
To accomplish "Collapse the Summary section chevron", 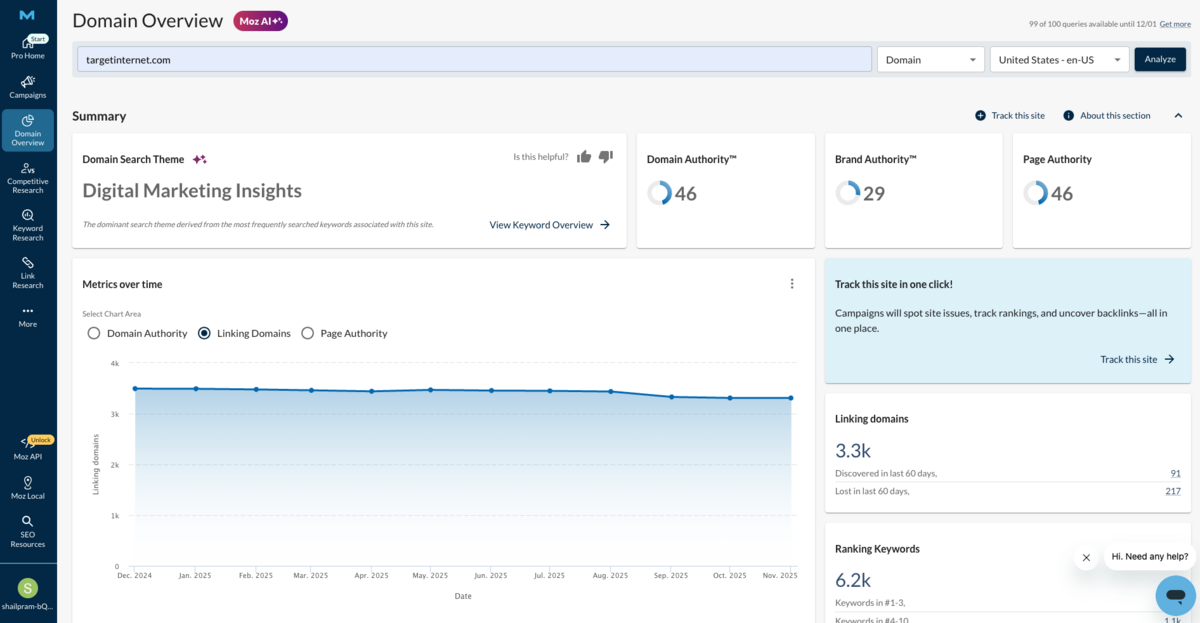I will point(1178,116).
